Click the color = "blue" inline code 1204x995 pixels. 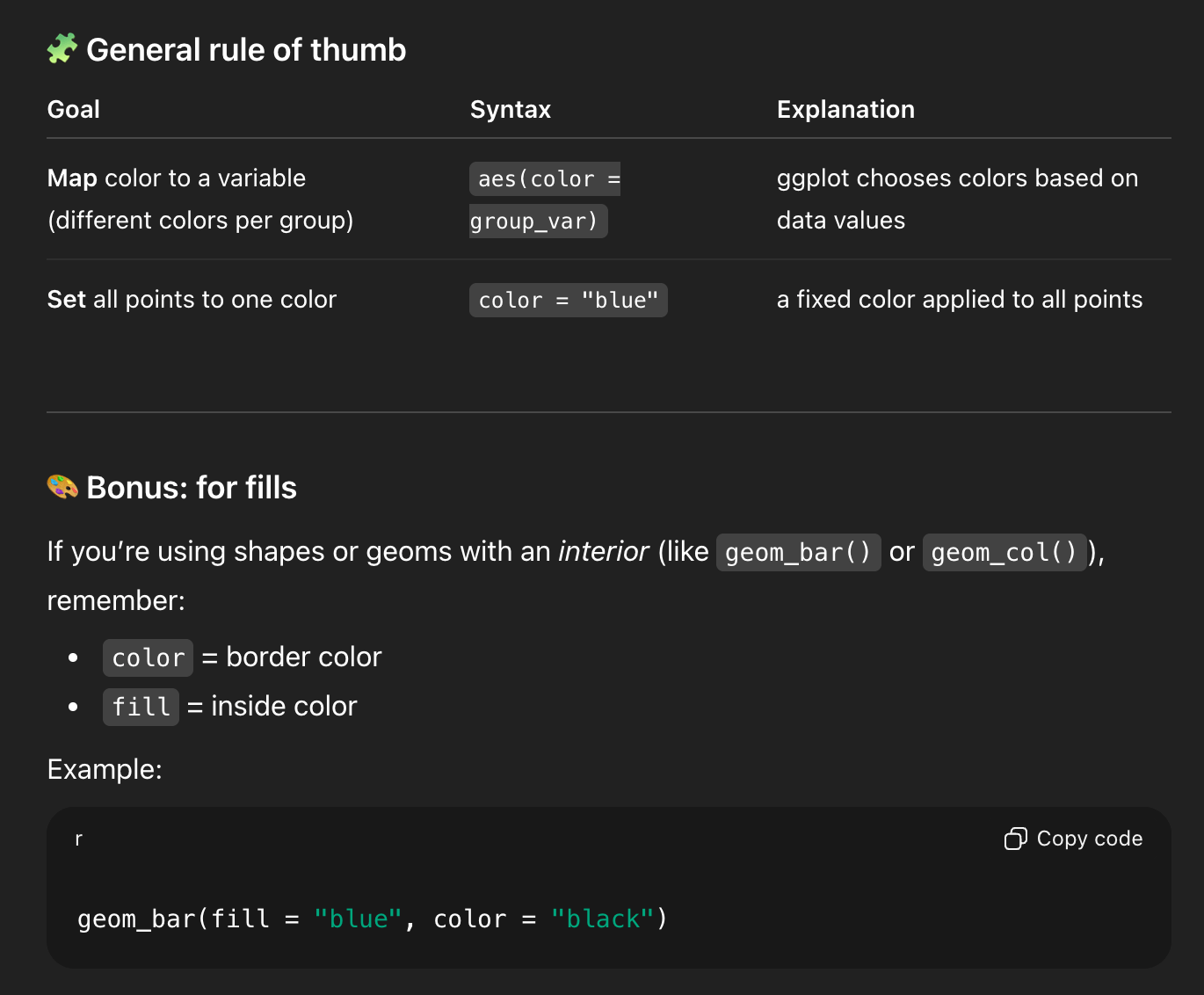[x=568, y=301]
